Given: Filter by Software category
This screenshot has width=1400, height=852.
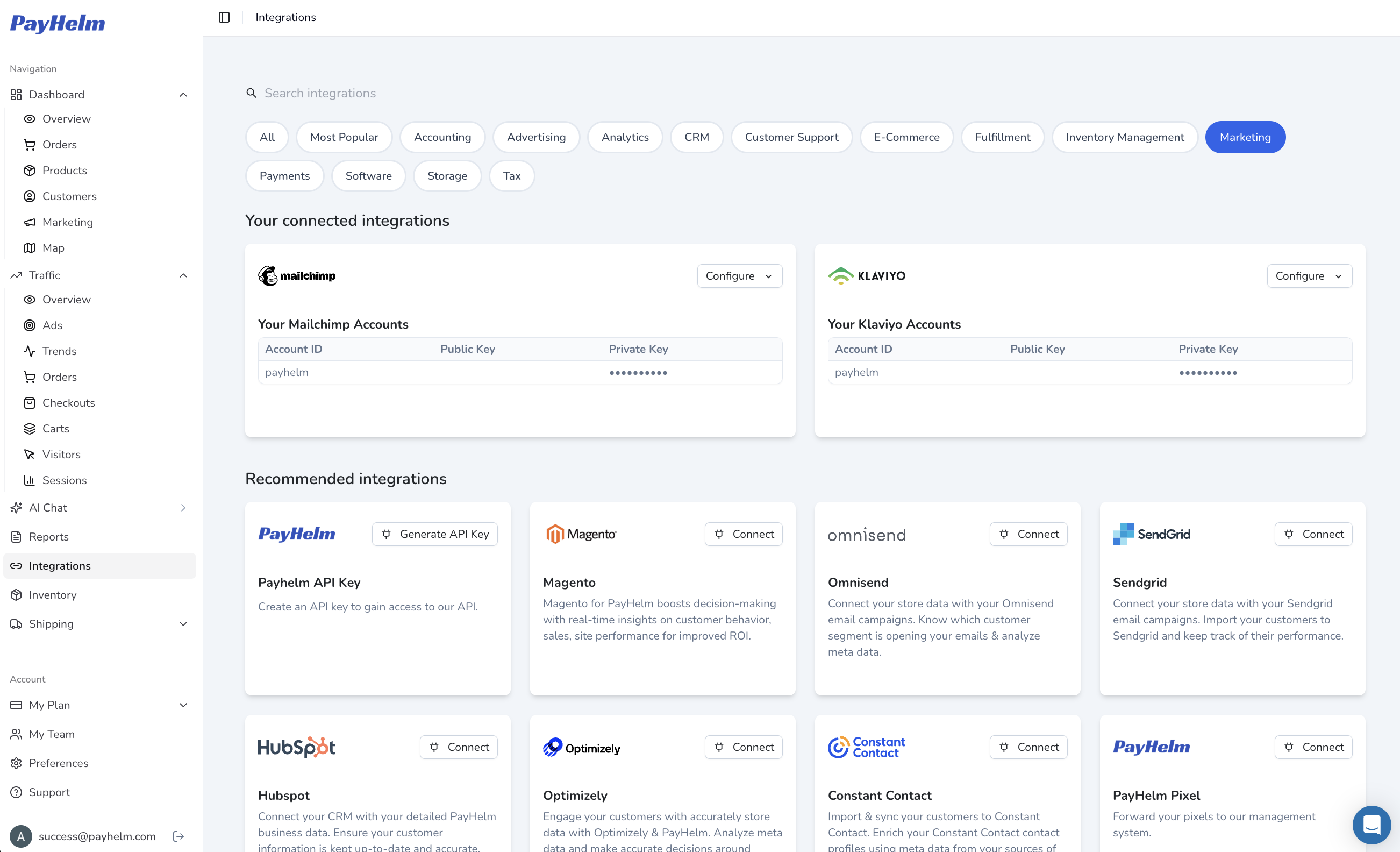Looking at the screenshot, I should [368, 176].
